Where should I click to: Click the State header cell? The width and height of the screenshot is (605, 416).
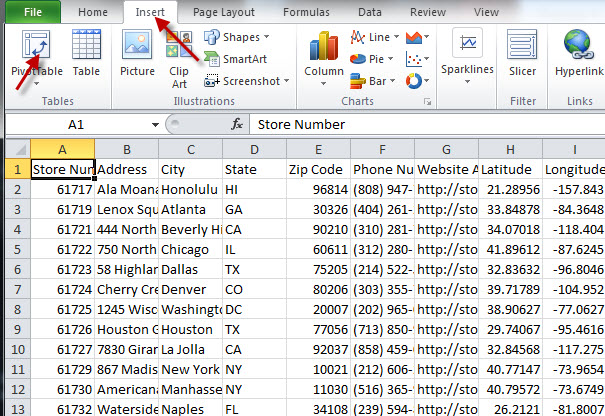tap(255, 169)
